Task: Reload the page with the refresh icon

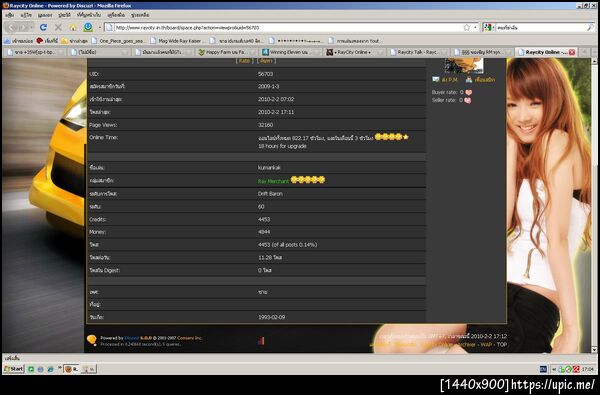Action: click(43, 27)
